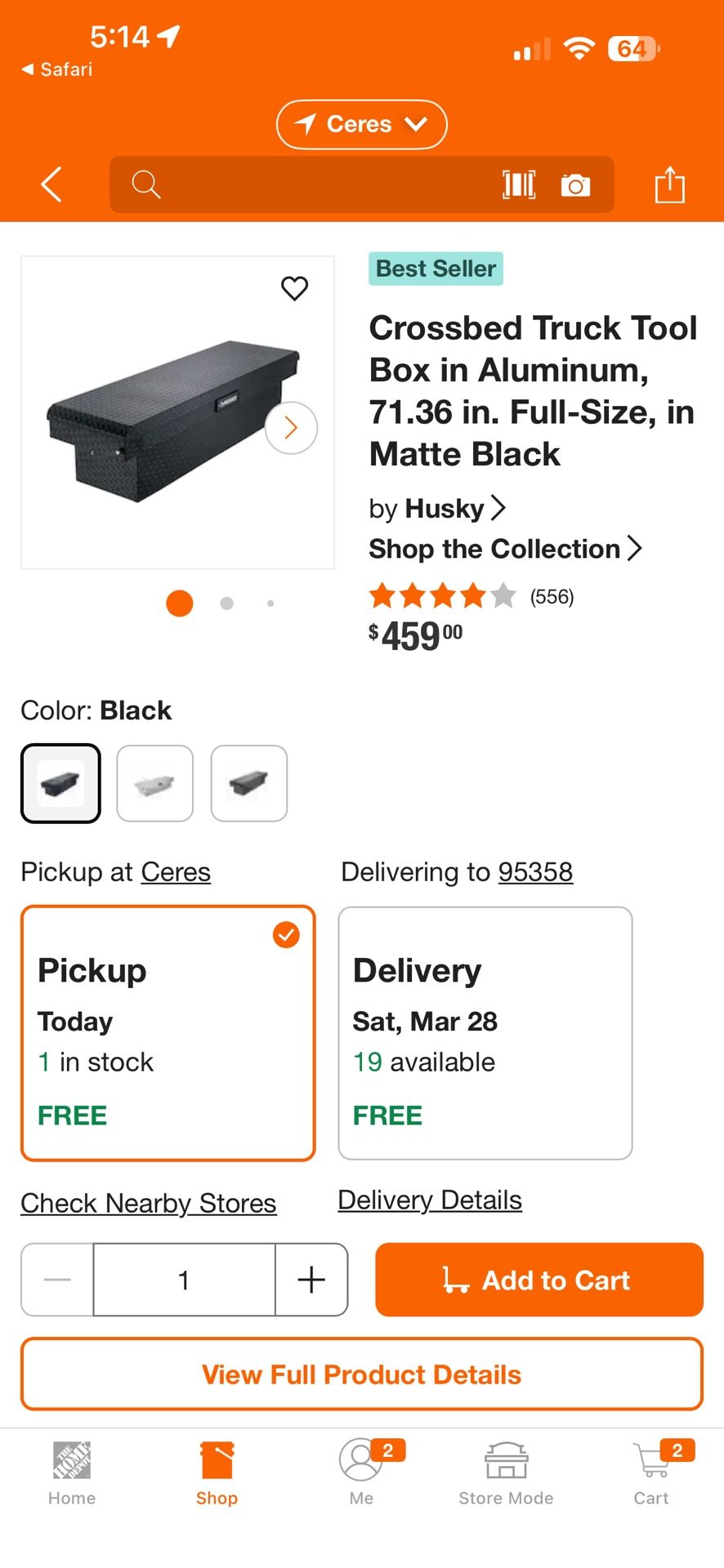The image size is (724, 1568).
Task: Tap the back arrow icon
Action: coord(51,185)
